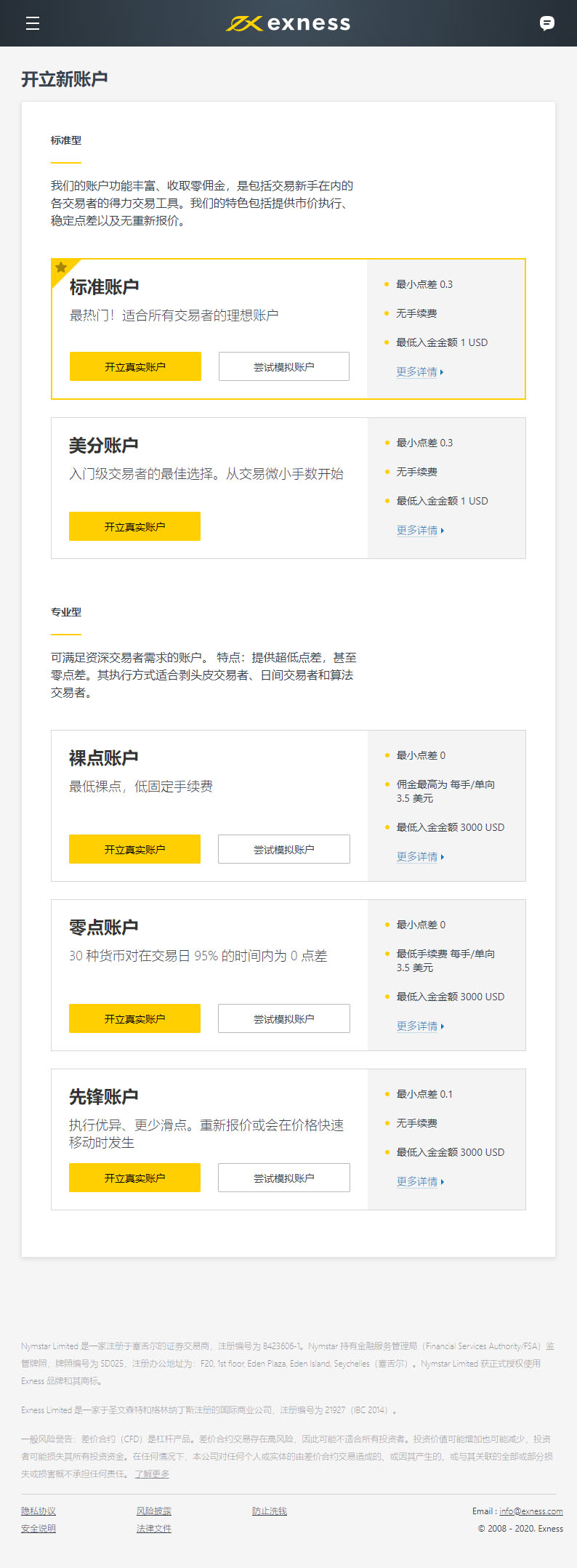Click the 开立新账户 page title
Image resolution: width=577 pixels, height=1568 pixels.
[65, 79]
